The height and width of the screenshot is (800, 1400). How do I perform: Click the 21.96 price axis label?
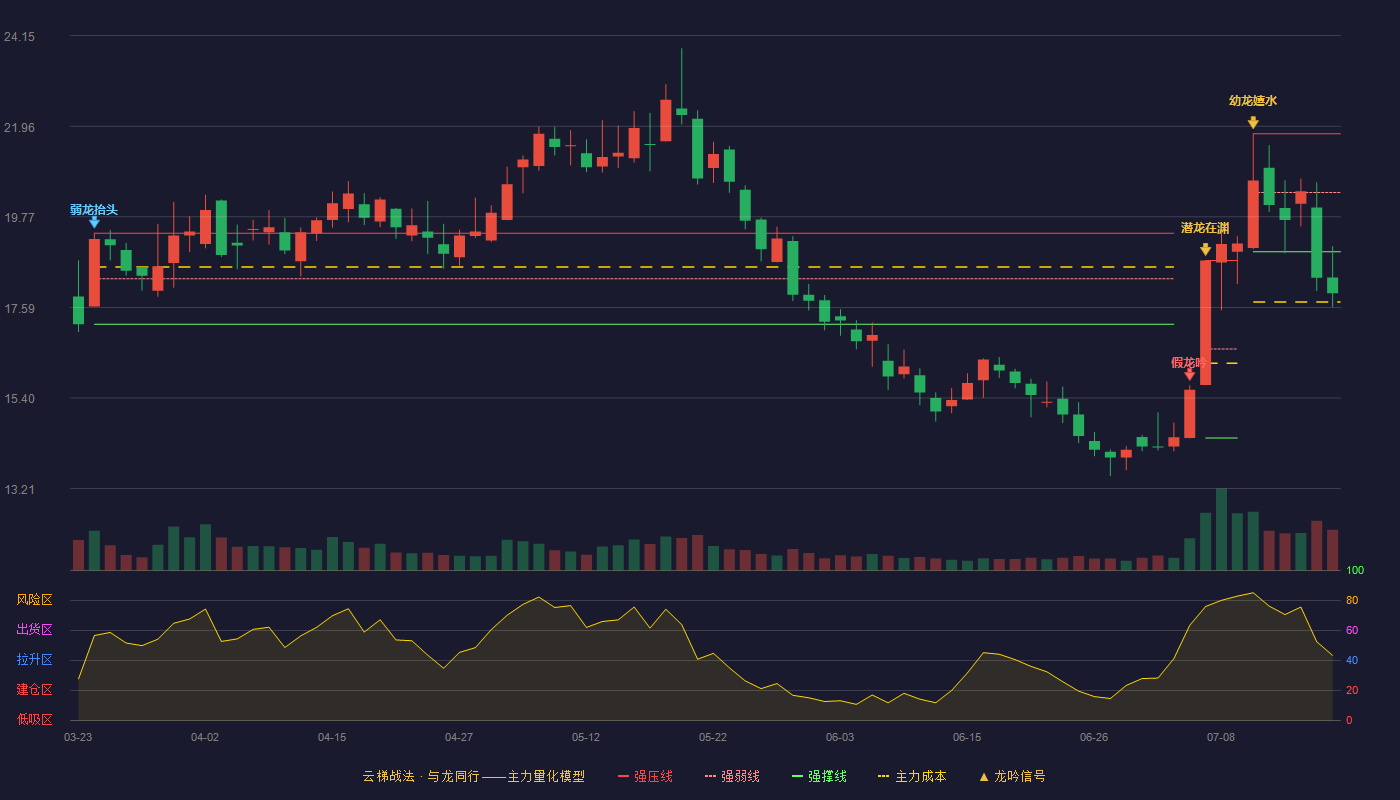coord(19,128)
